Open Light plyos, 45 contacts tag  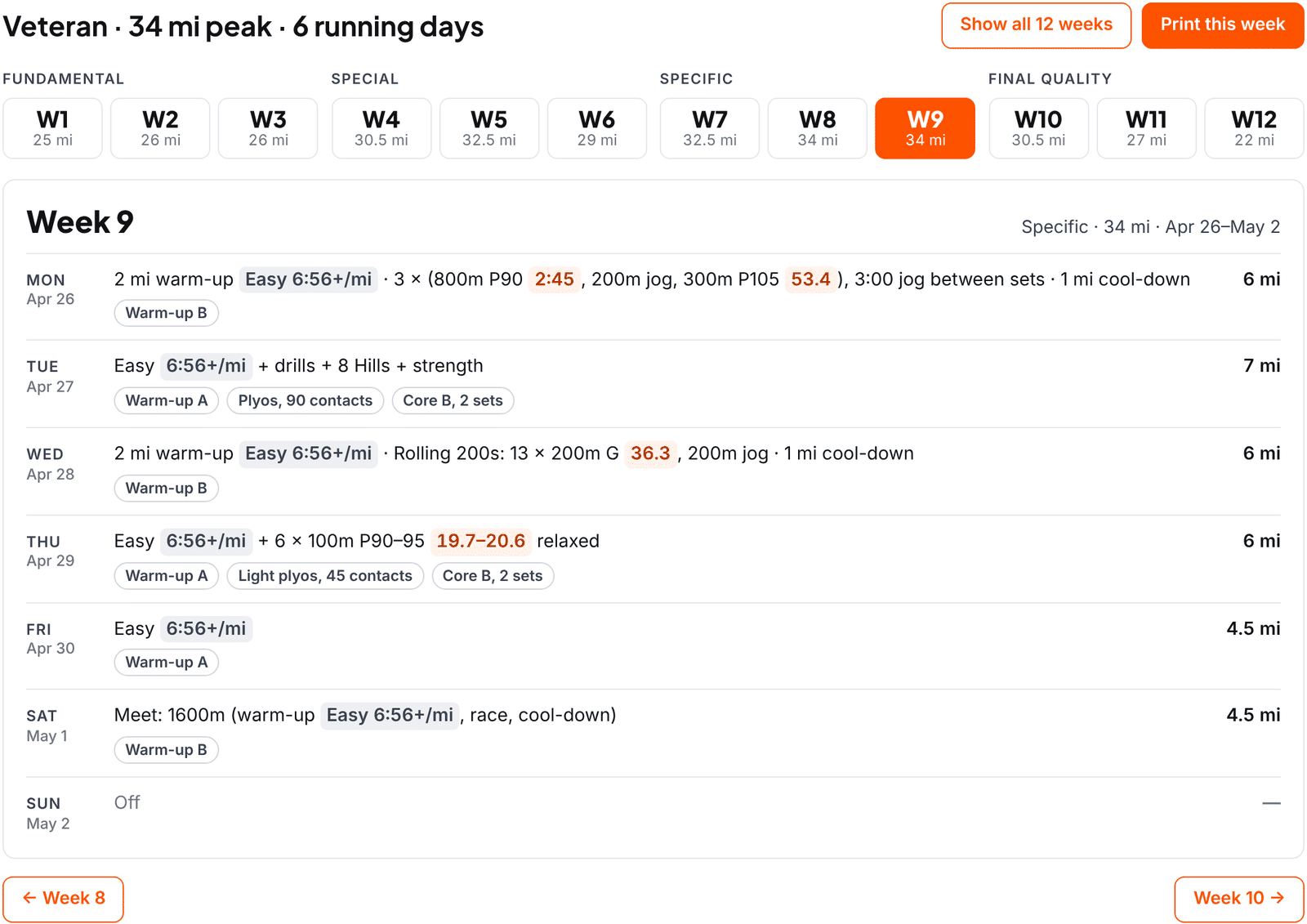pos(325,576)
